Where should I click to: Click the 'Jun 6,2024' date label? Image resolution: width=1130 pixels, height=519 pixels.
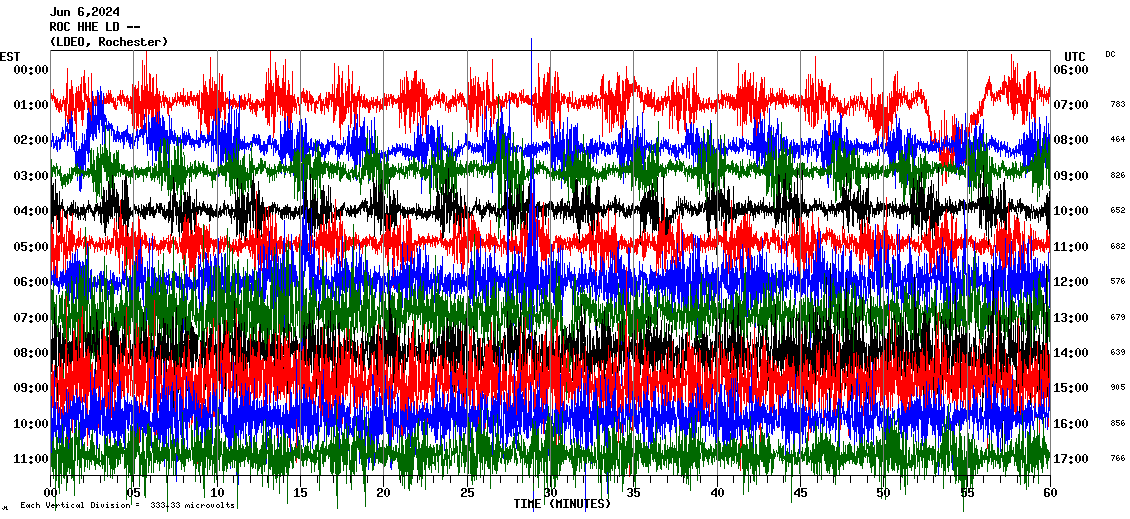(x=84, y=12)
